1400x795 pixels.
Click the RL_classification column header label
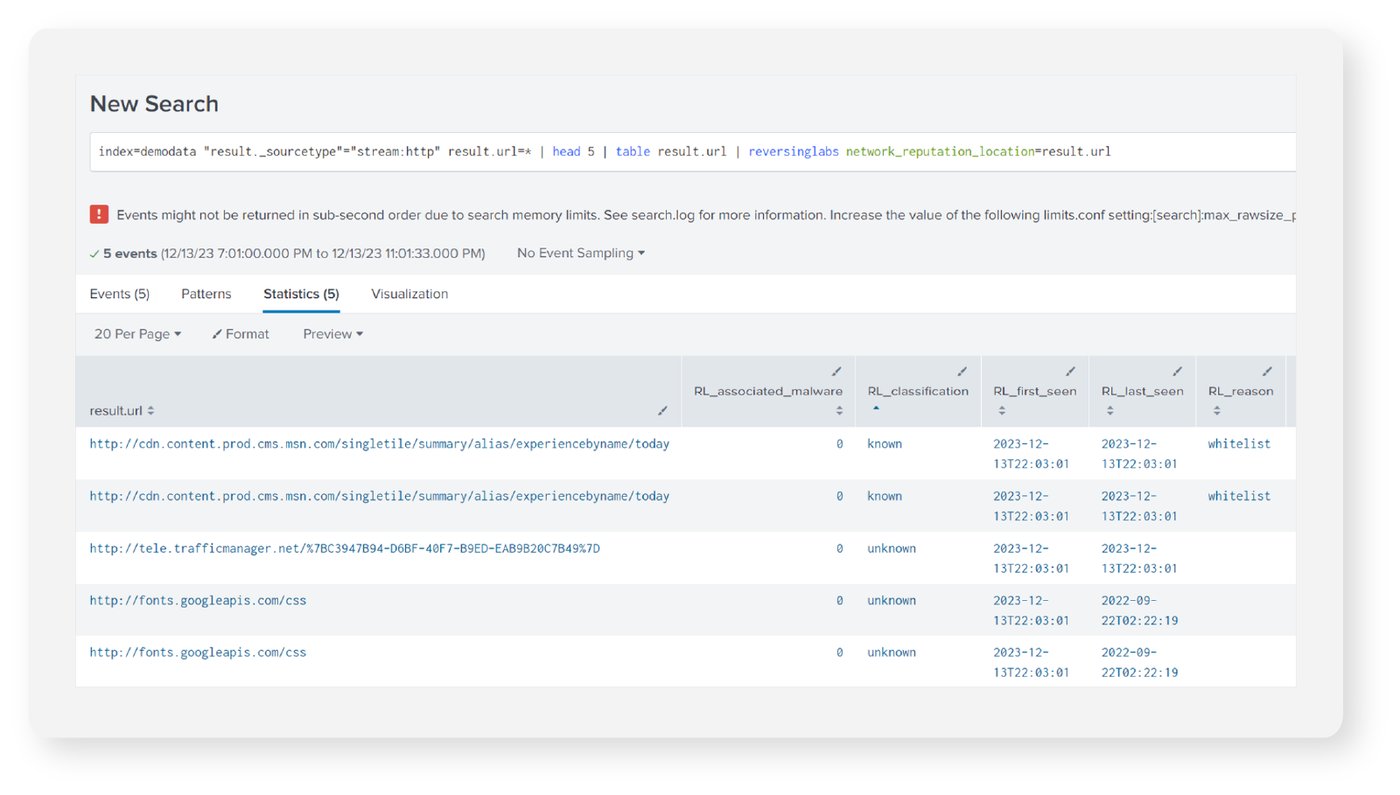pos(918,391)
